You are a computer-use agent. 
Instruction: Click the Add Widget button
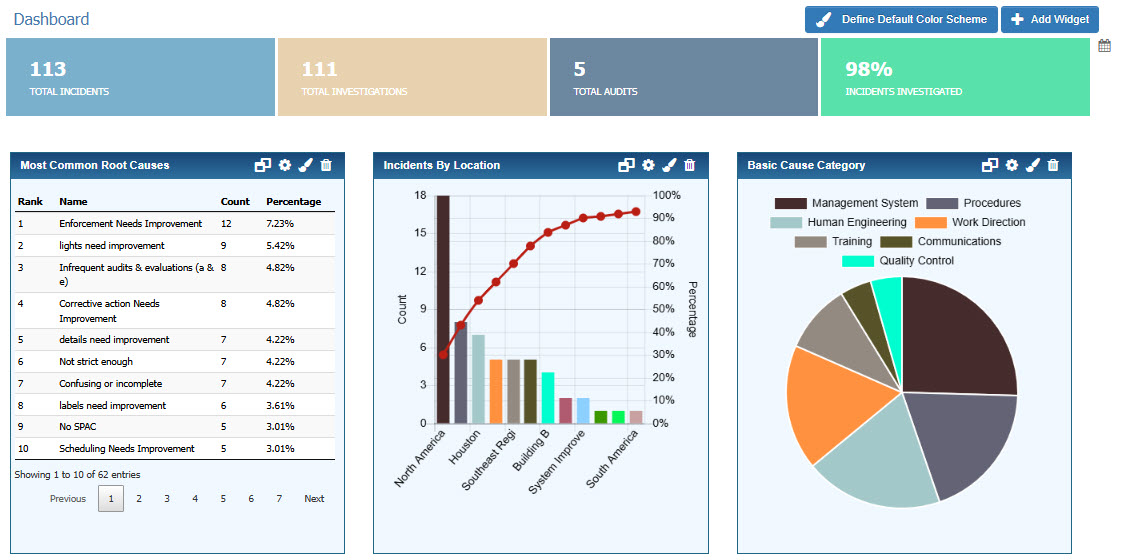[1050, 20]
